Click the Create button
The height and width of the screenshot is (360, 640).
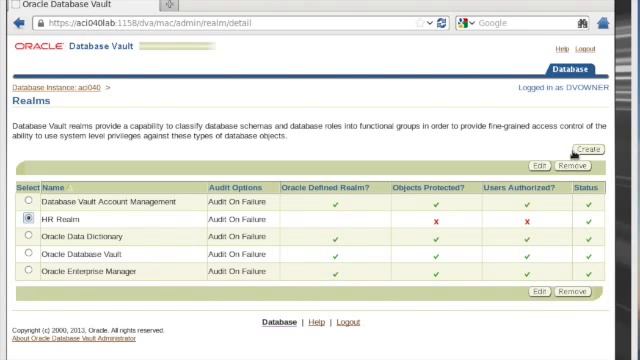588,149
